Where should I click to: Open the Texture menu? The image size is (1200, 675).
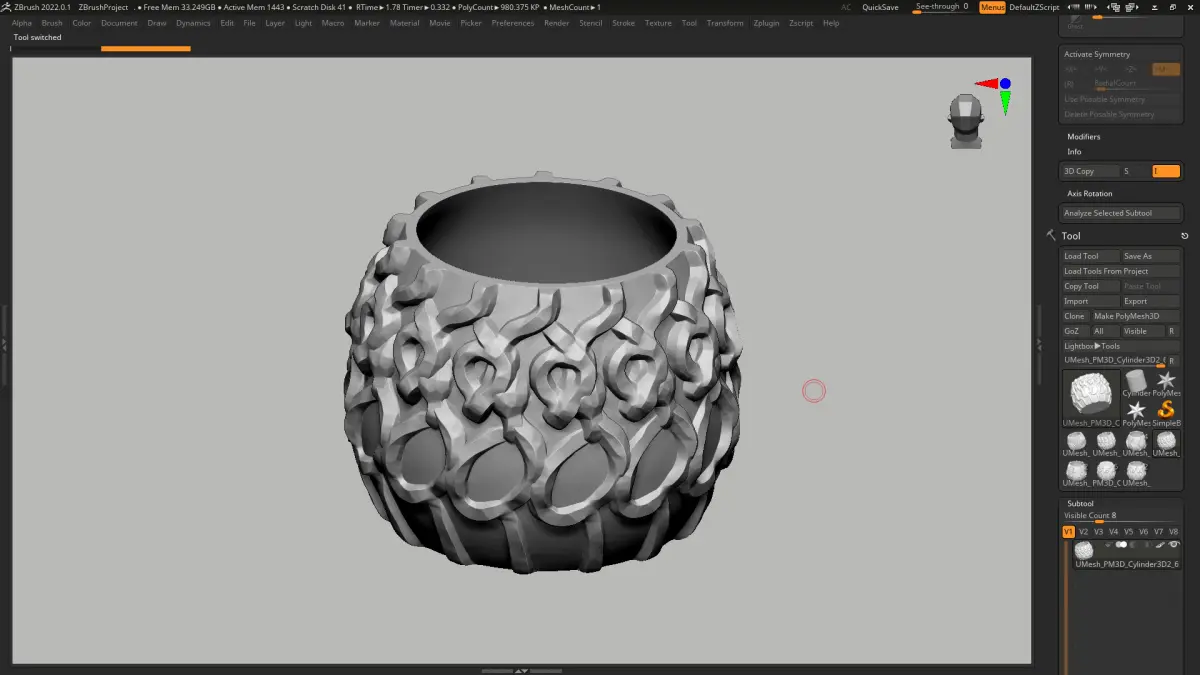pyautogui.click(x=658, y=23)
